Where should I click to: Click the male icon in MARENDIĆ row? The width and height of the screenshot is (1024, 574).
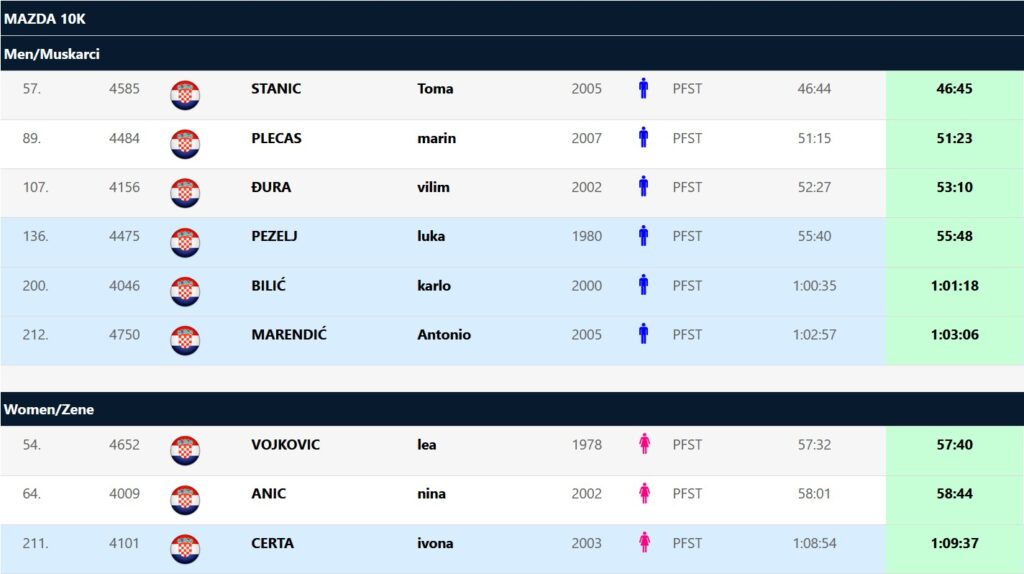643,335
